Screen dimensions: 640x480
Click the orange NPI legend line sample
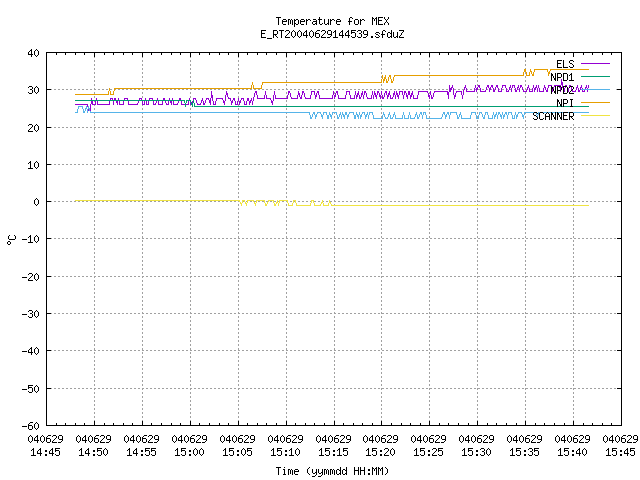click(x=595, y=102)
